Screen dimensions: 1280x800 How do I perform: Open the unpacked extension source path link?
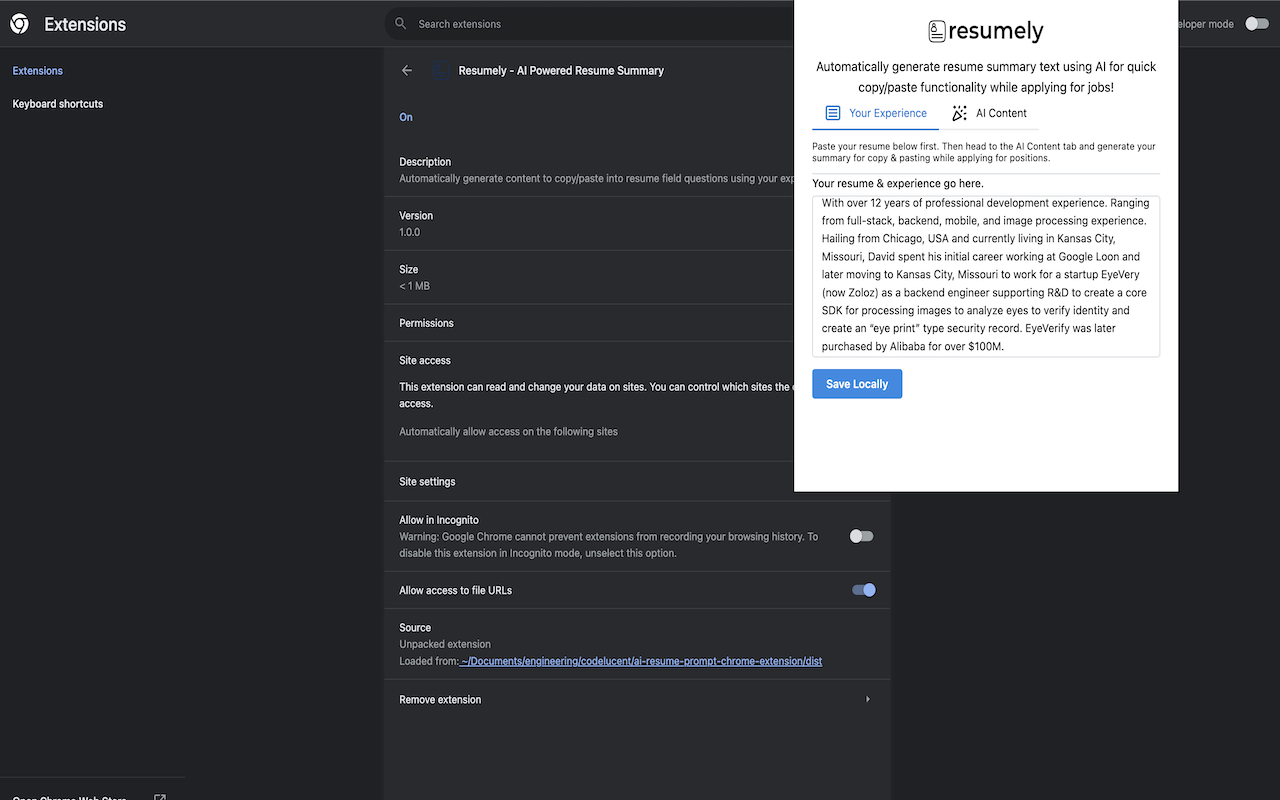click(x=641, y=661)
